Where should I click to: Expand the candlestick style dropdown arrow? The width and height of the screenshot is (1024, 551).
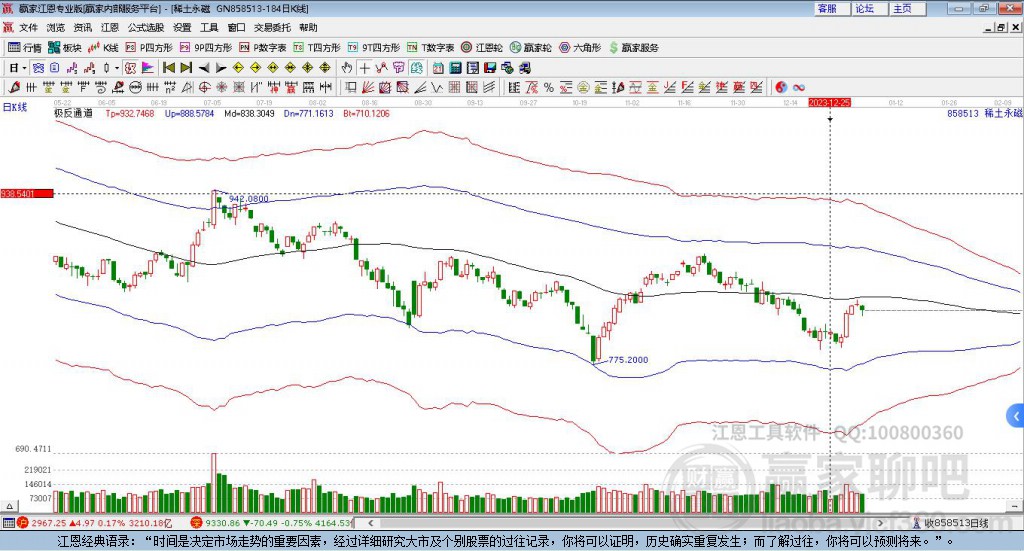117,68
